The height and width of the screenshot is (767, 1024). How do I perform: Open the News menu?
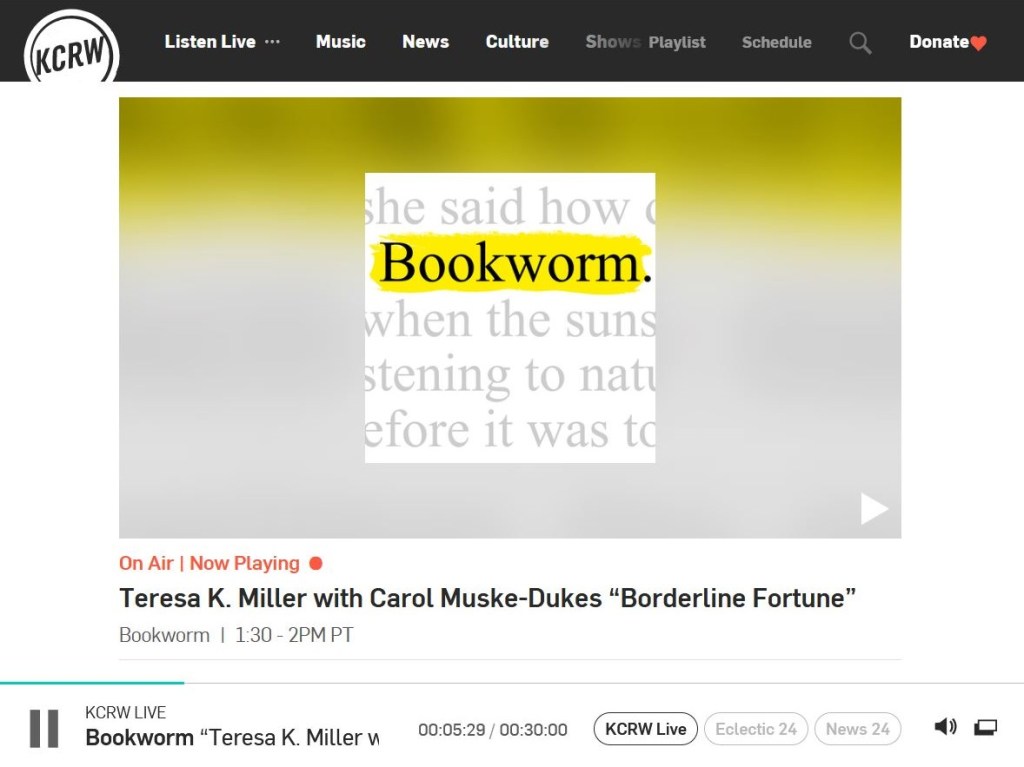tap(425, 42)
